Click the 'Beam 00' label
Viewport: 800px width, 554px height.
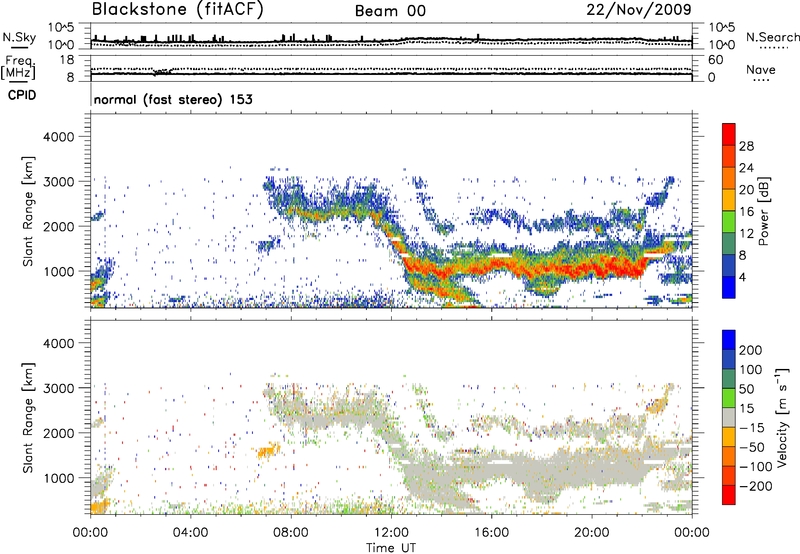390,11
